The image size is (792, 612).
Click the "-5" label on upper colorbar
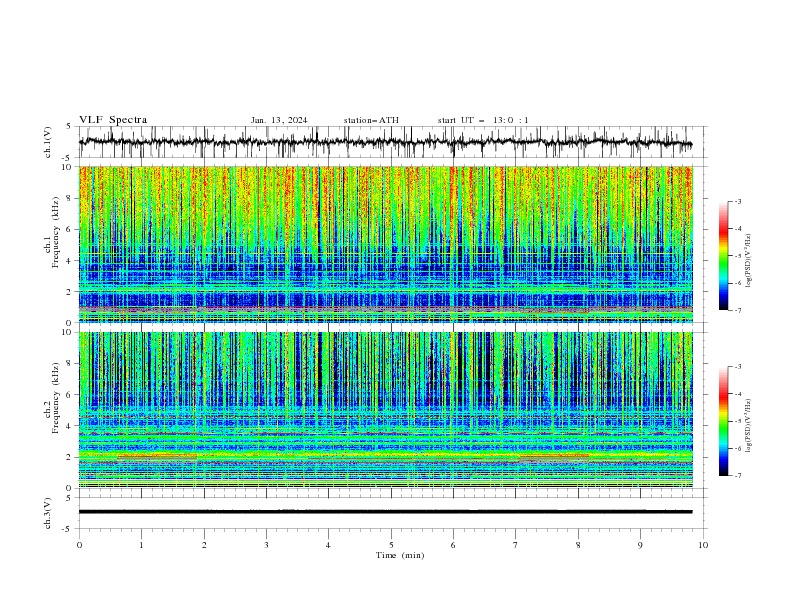coord(738,256)
